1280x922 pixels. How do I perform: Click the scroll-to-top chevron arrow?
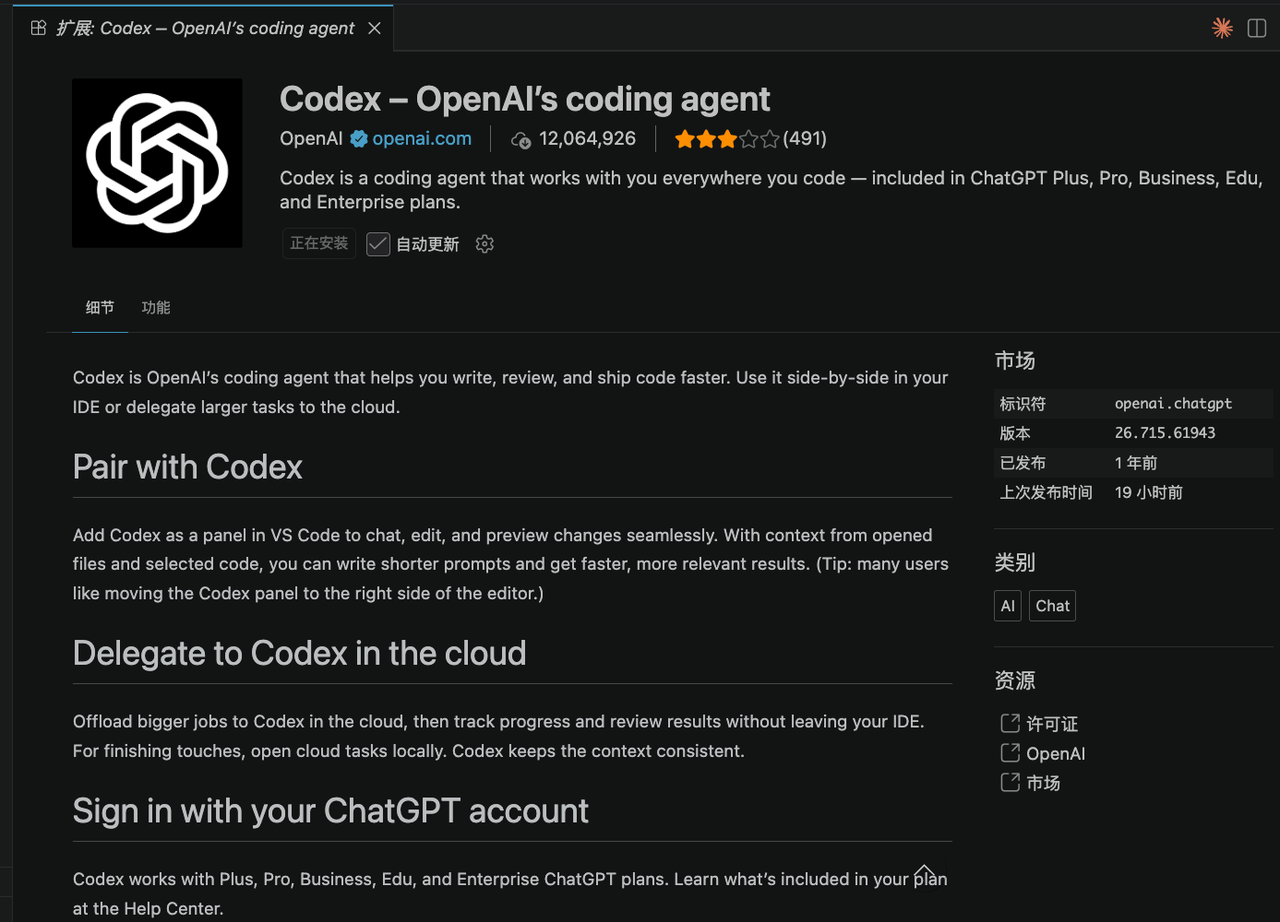tap(925, 873)
